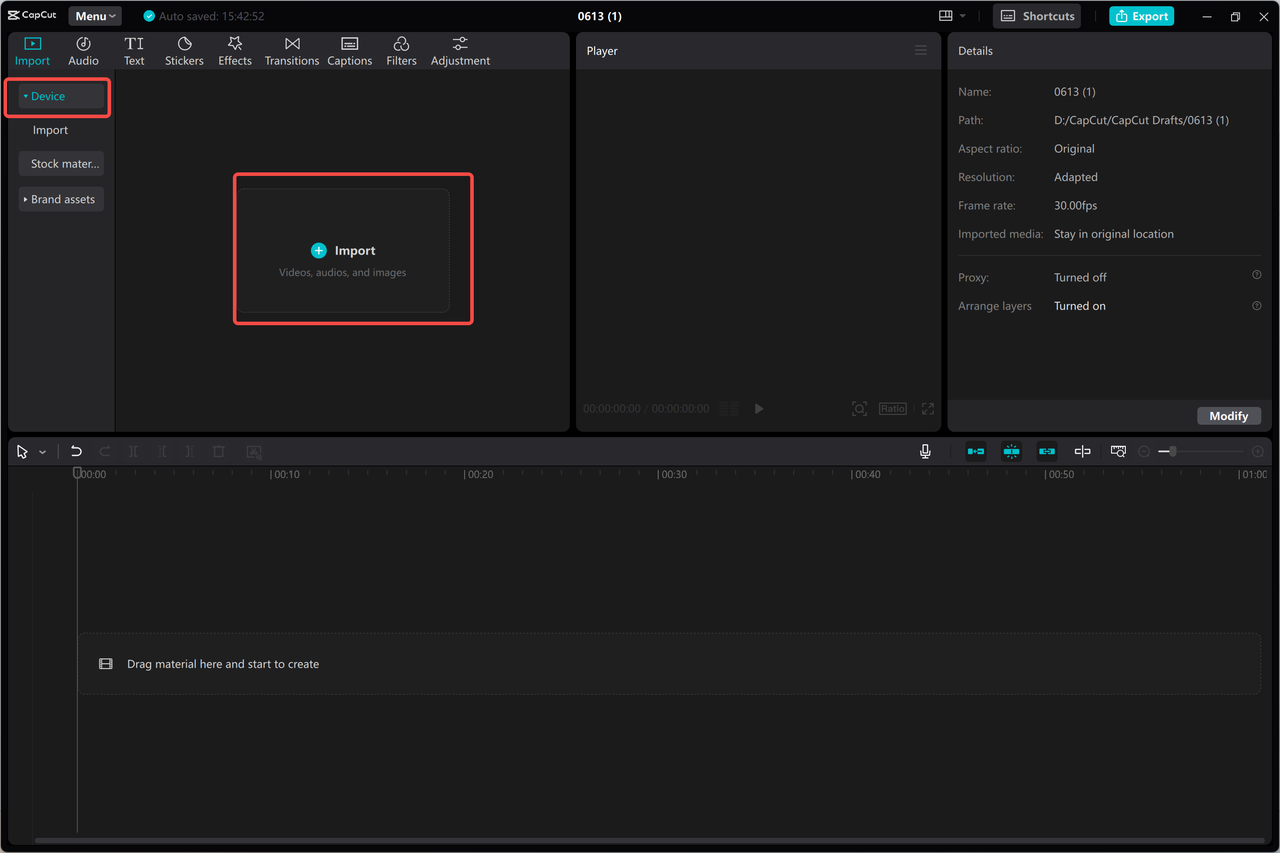Toggle the link materials option
This screenshot has height=853, width=1280.
(1047, 451)
